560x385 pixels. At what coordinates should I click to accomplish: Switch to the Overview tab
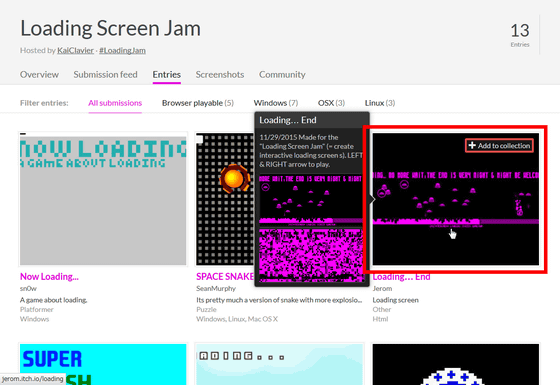[39, 74]
